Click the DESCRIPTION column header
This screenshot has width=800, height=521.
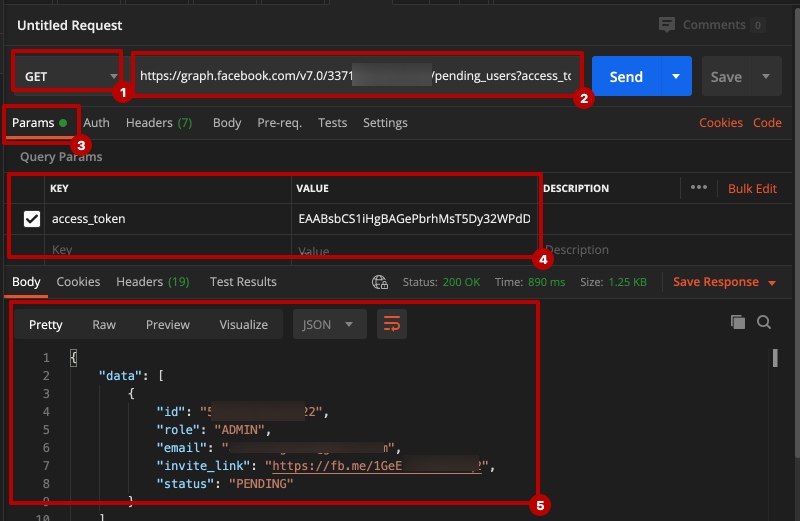click(x=576, y=188)
